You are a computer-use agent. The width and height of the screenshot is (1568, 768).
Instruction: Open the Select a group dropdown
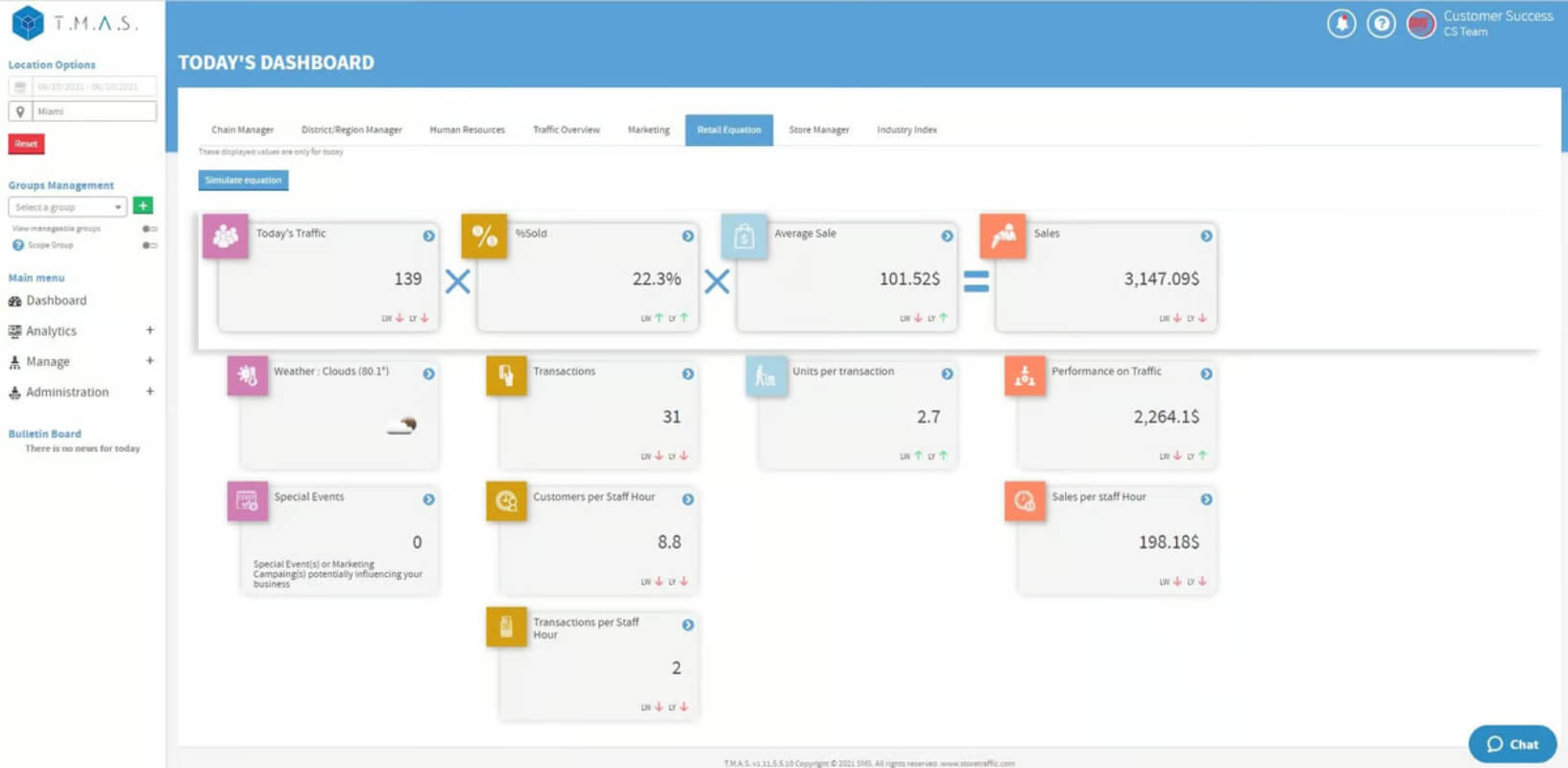point(67,206)
